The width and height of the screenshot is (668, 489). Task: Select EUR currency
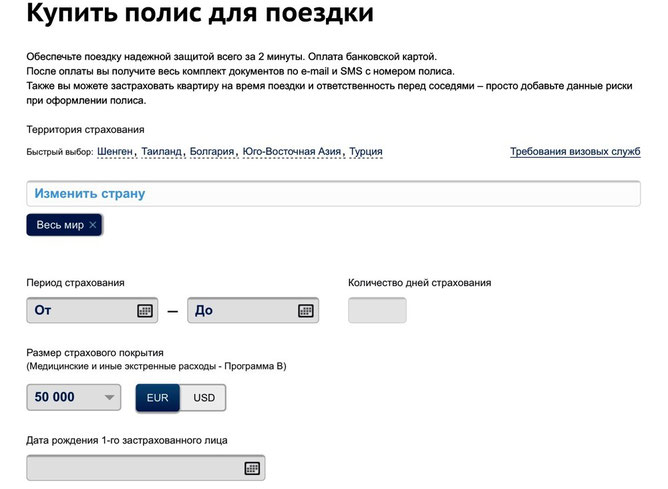click(x=158, y=398)
